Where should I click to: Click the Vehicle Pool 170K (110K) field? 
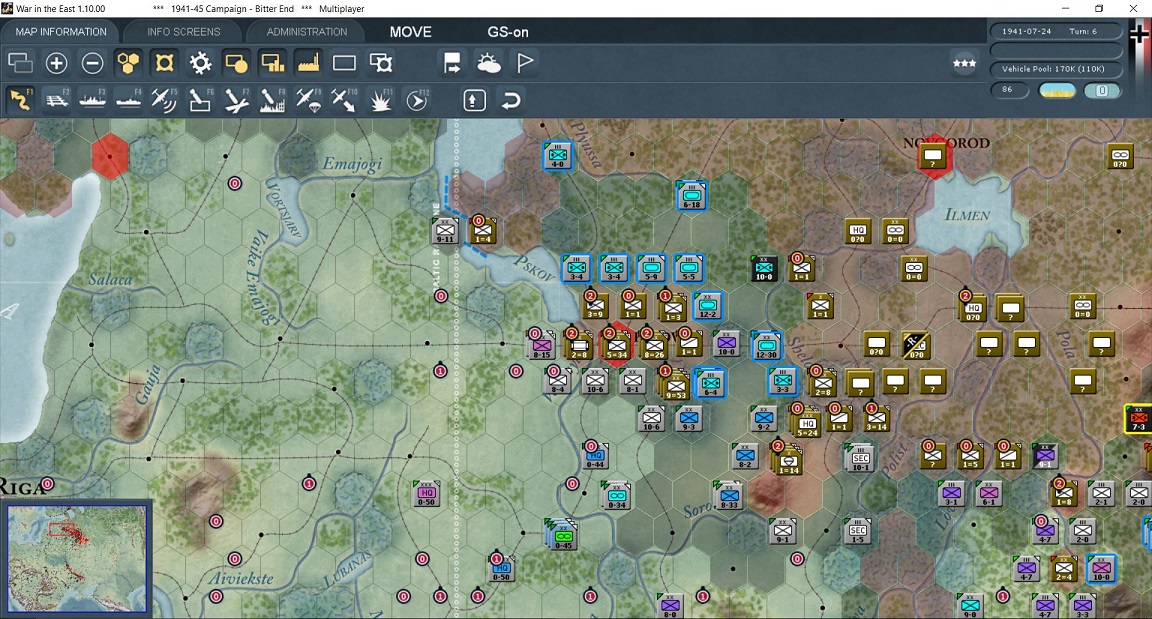(x=1056, y=69)
